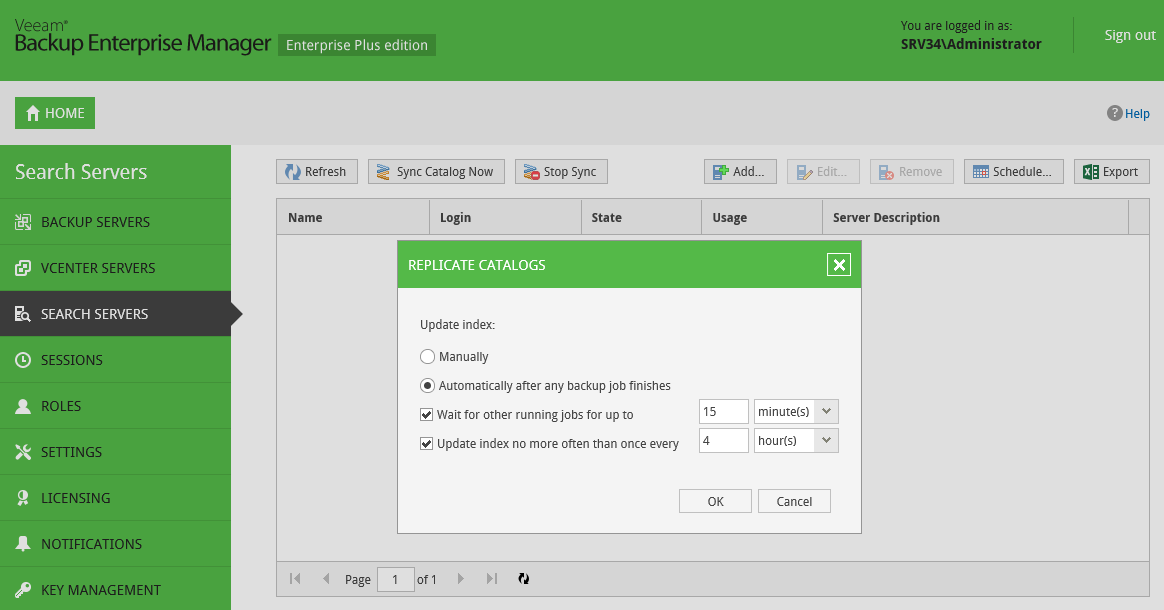Open the Add... search server dialog
This screenshot has width=1164, height=610.
click(740, 171)
